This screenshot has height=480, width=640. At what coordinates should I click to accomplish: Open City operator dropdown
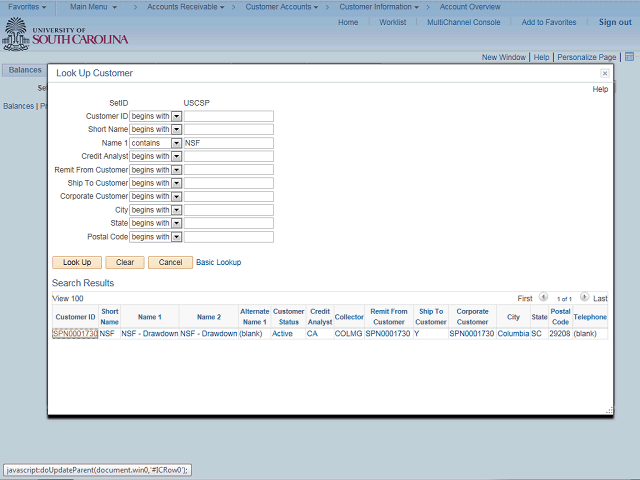[176, 210]
